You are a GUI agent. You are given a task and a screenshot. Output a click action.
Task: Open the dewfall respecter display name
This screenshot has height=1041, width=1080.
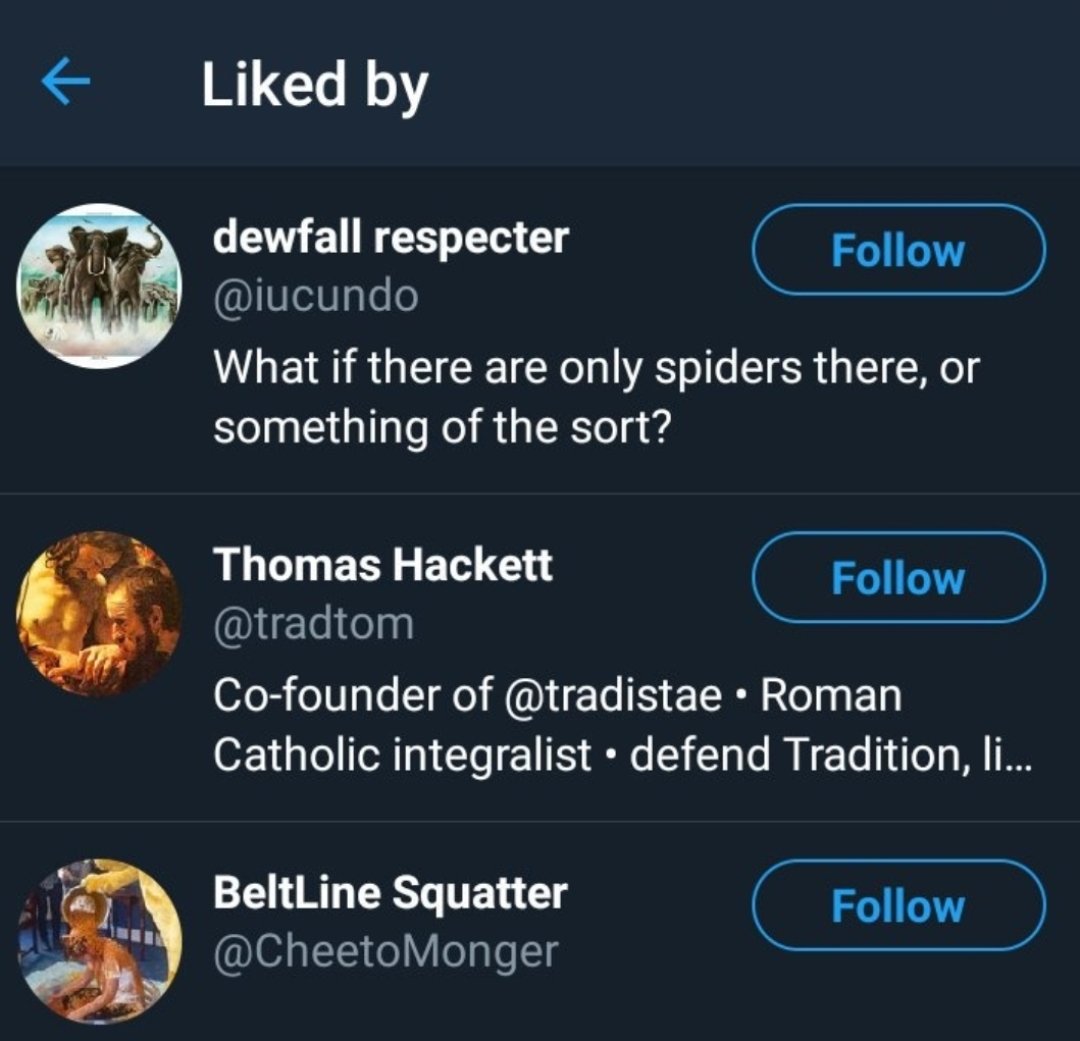(390, 238)
